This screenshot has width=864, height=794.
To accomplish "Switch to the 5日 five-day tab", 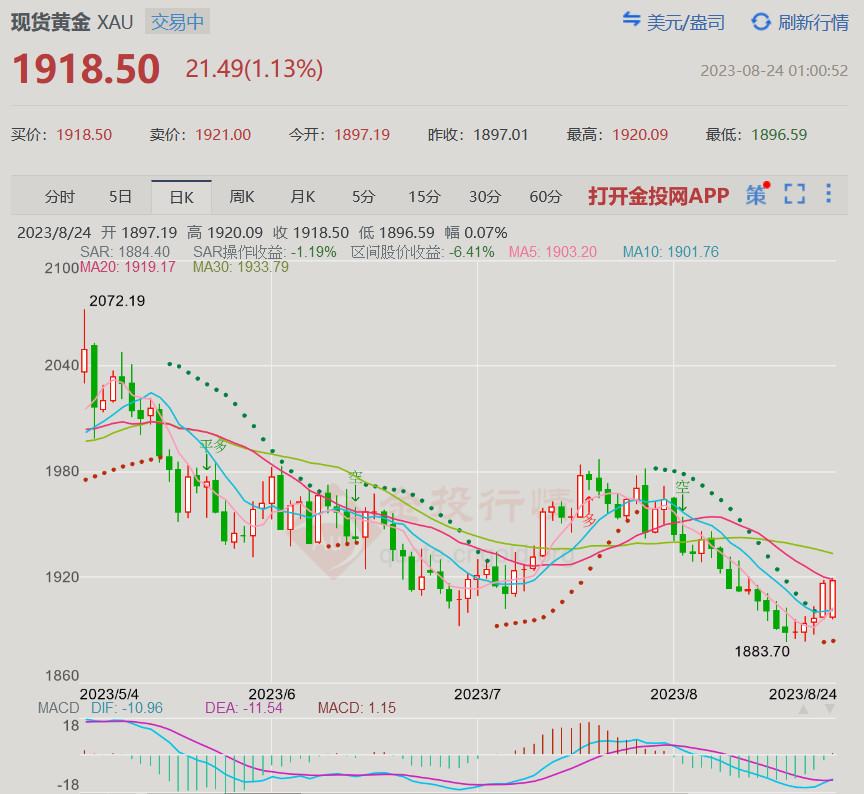I will (x=120, y=196).
